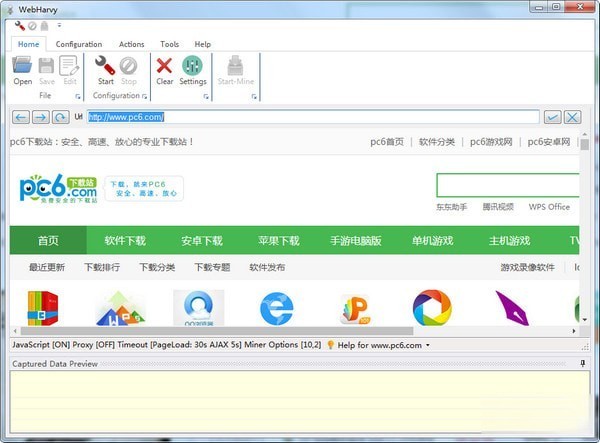Open the Actions ribbon tab
Image resolution: width=600 pixels, height=443 pixels.
132,44
